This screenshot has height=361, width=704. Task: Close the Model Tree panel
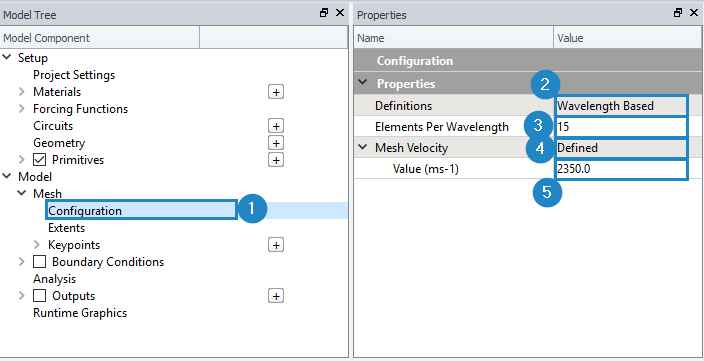[340, 13]
